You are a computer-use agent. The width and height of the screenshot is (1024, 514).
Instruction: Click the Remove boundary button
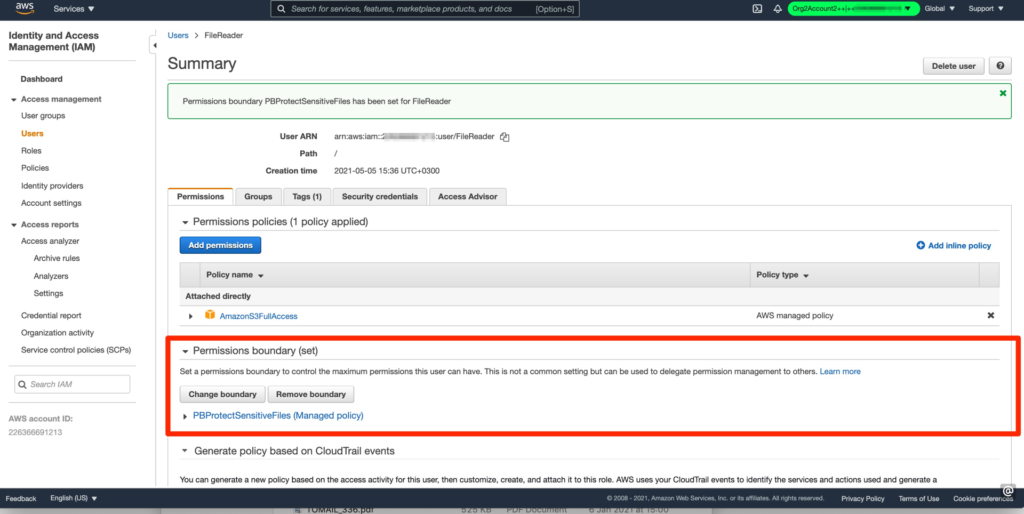point(311,394)
